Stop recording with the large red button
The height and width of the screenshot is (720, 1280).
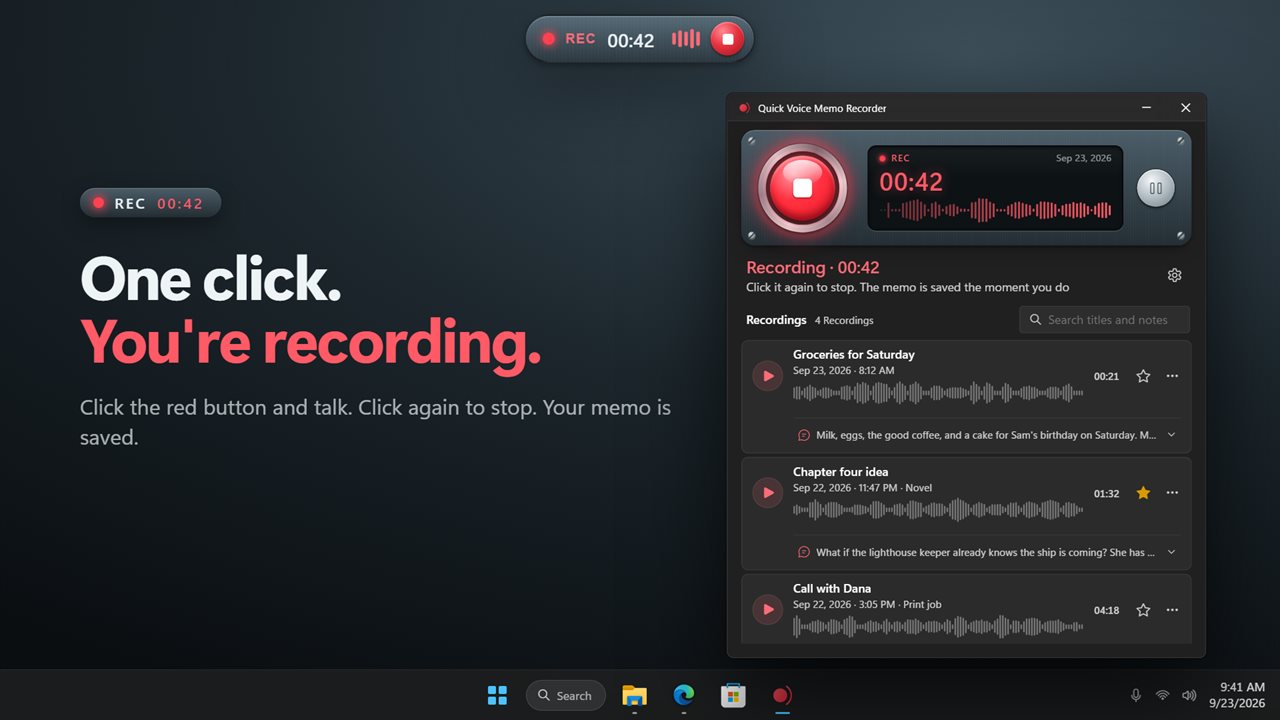tap(802, 188)
